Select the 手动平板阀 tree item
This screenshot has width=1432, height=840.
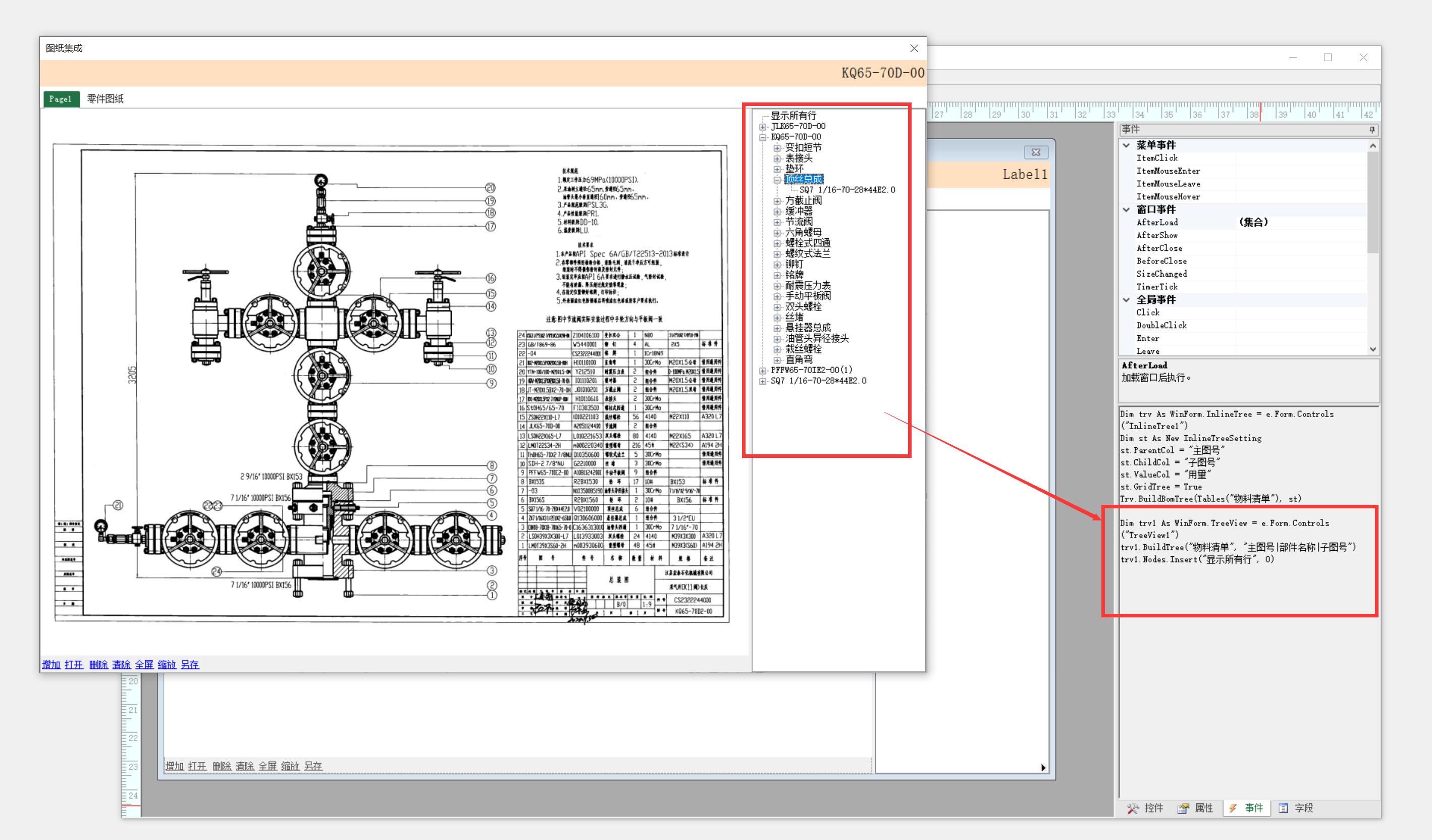pyautogui.click(x=808, y=296)
